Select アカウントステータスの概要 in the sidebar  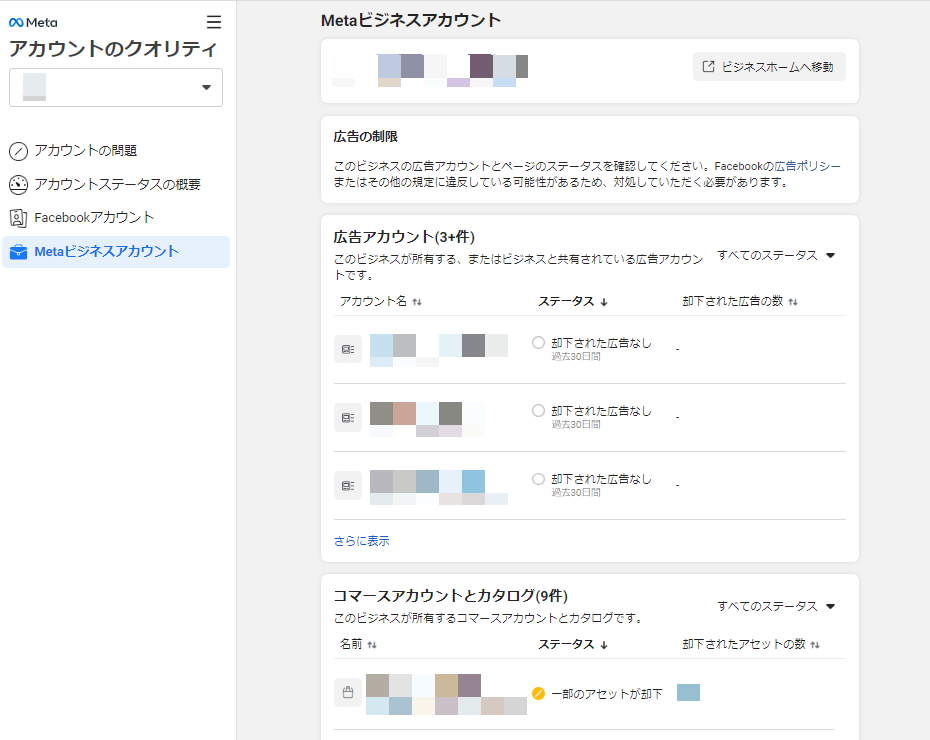coord(117,185)
